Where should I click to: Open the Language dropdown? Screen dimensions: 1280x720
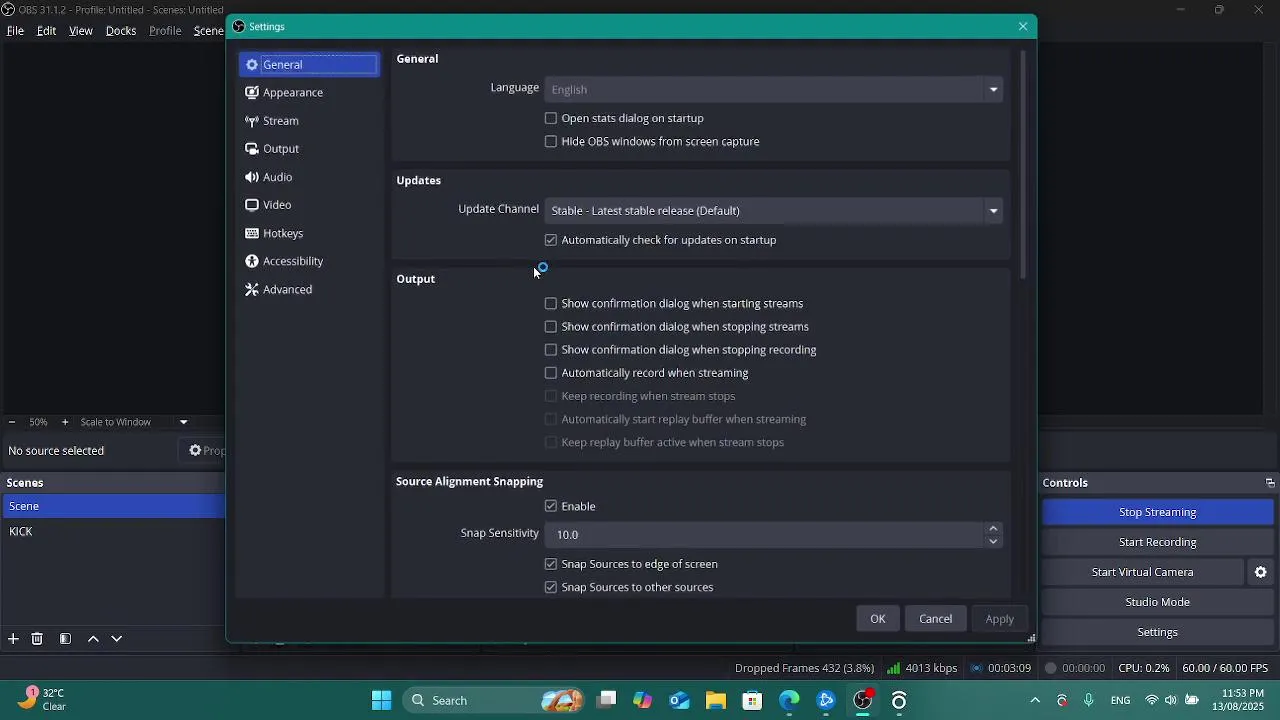773,89
